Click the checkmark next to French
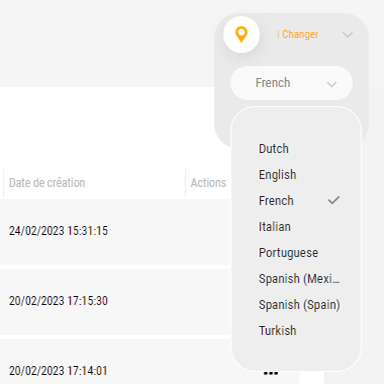 [x=334, y=200]
